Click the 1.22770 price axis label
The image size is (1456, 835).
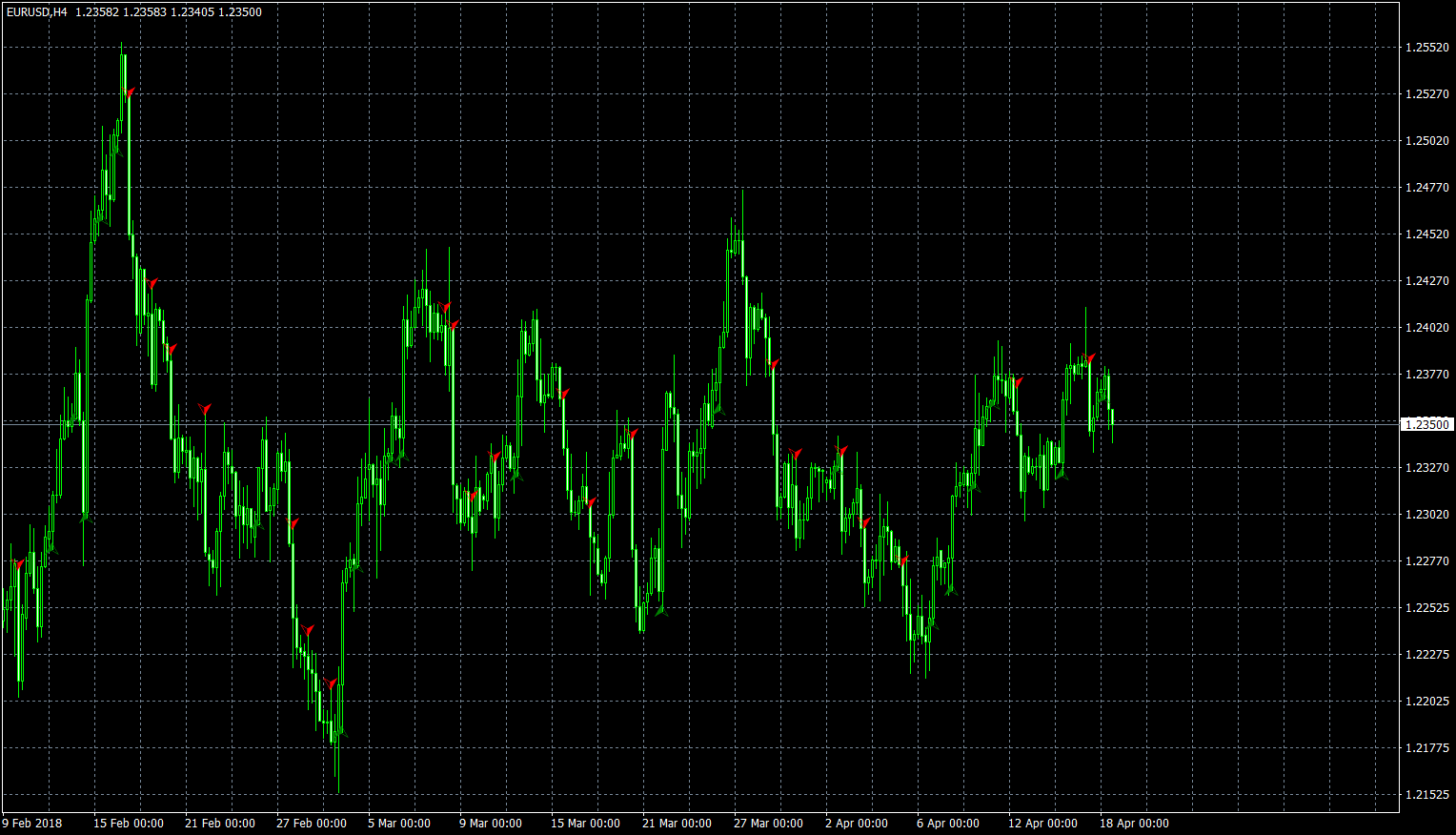pos(1427,561)
